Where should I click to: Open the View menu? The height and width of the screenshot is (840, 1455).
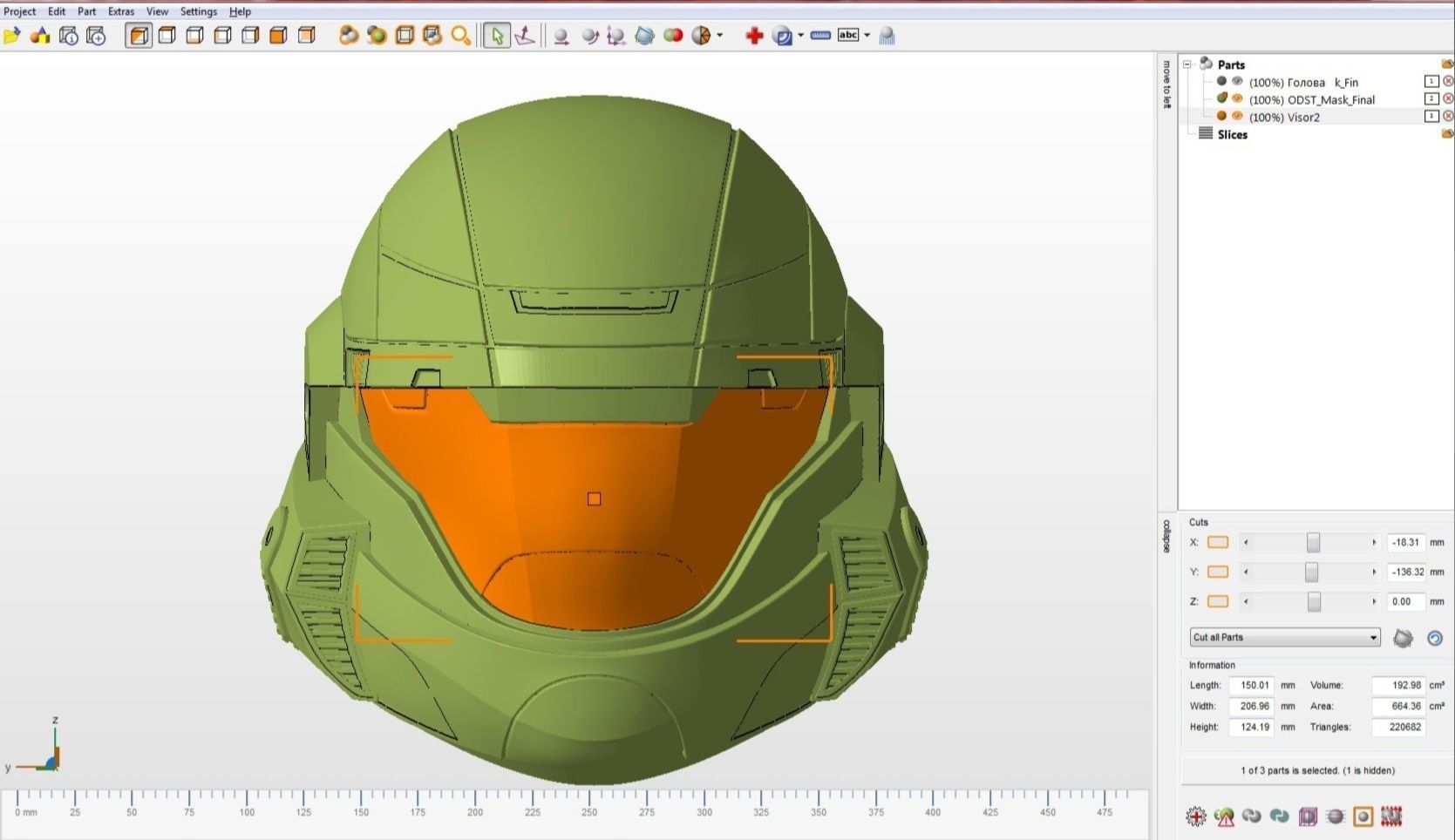tap(157, 11)
